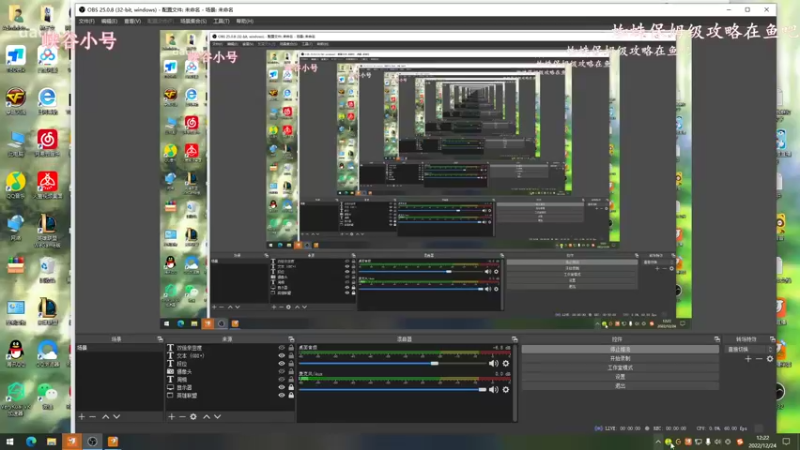Open the 工具(T) menu
Image resolution: width=800 pixels, height=450 pixels.
pyautogui.click(x=221, y=21)
